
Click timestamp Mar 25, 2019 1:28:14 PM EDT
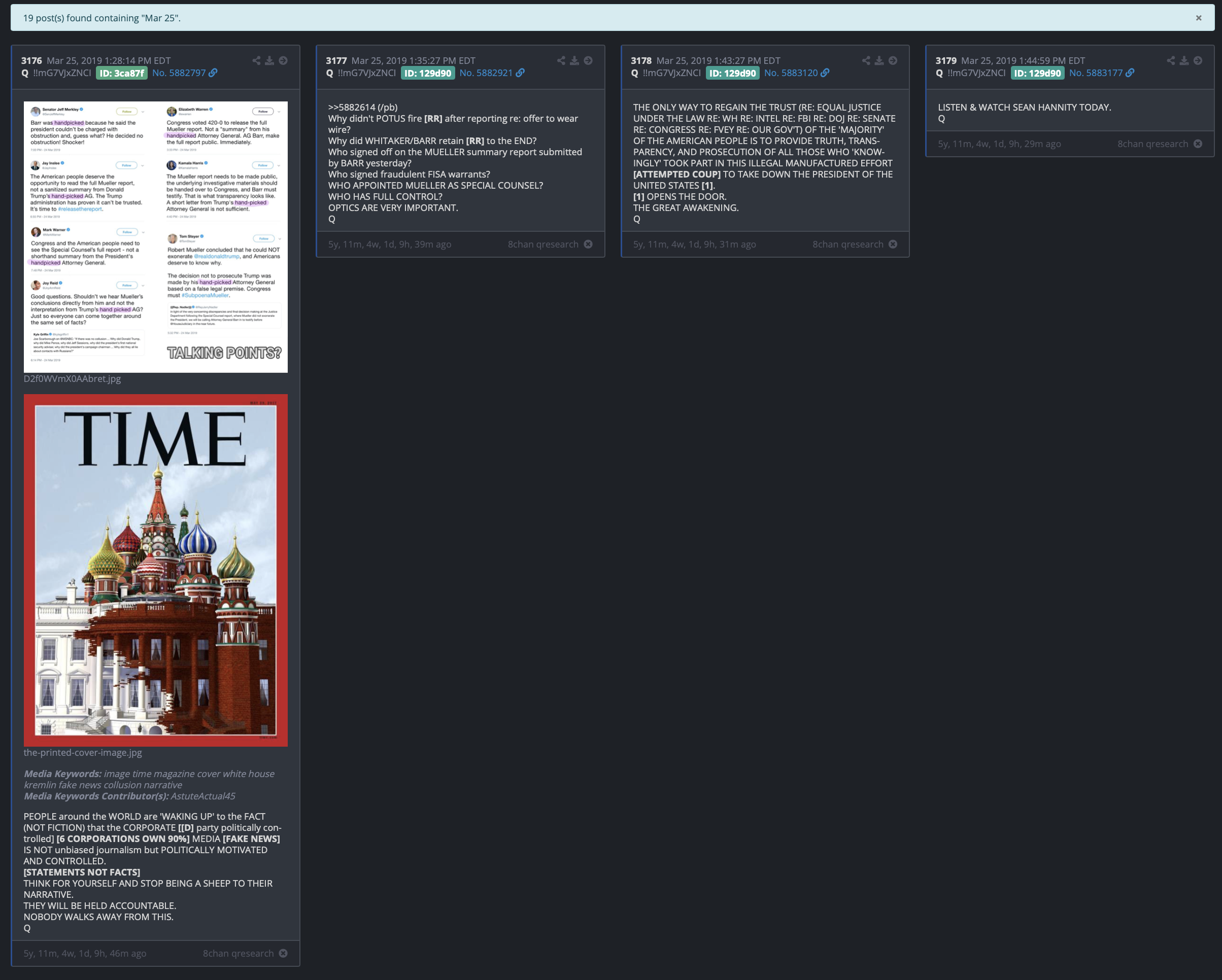(x=108, y=60)
